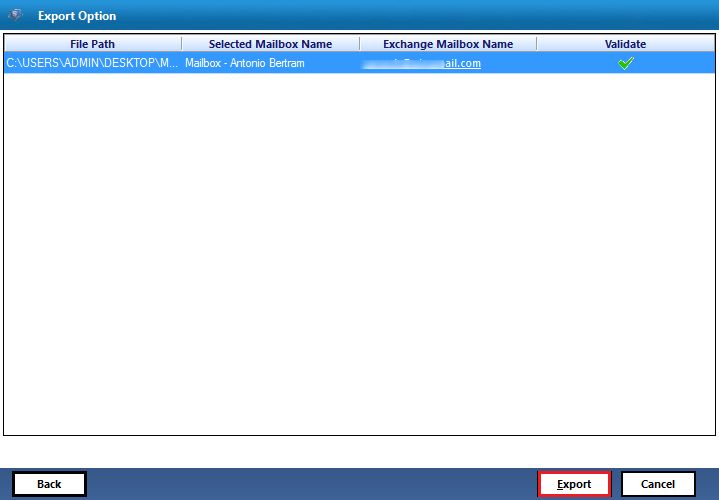Sort by File Path column header
The image size is (719, 500).
click(x=93, y=44)
